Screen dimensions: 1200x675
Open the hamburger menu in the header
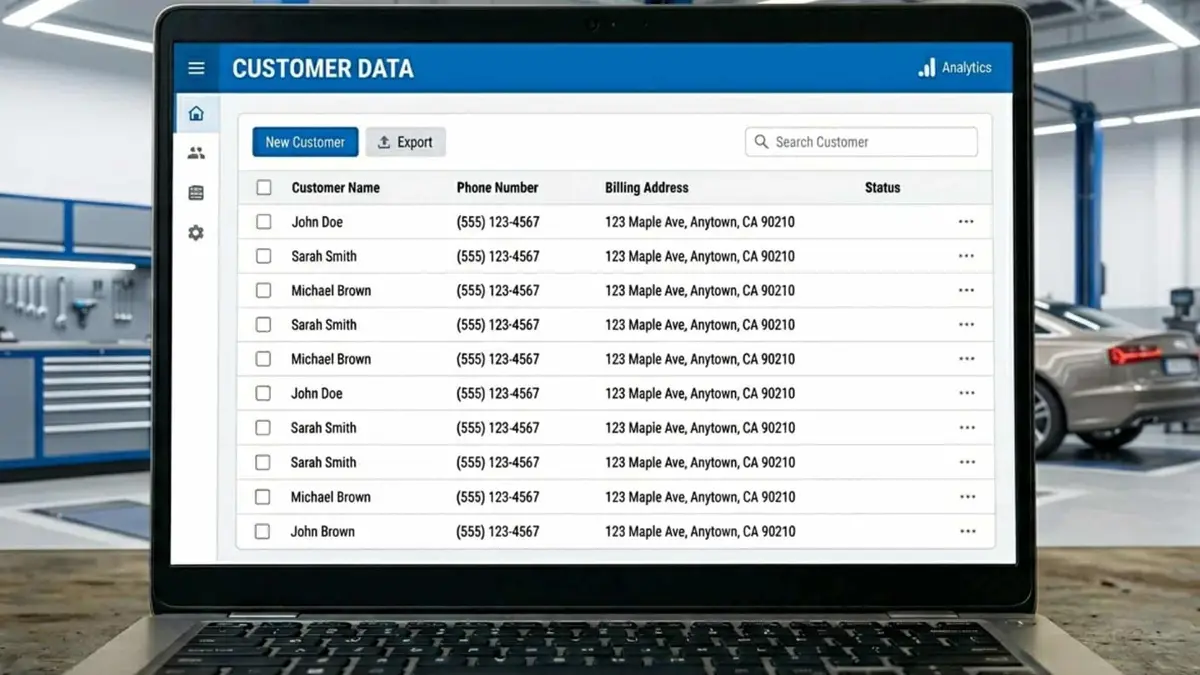[196, 68]
